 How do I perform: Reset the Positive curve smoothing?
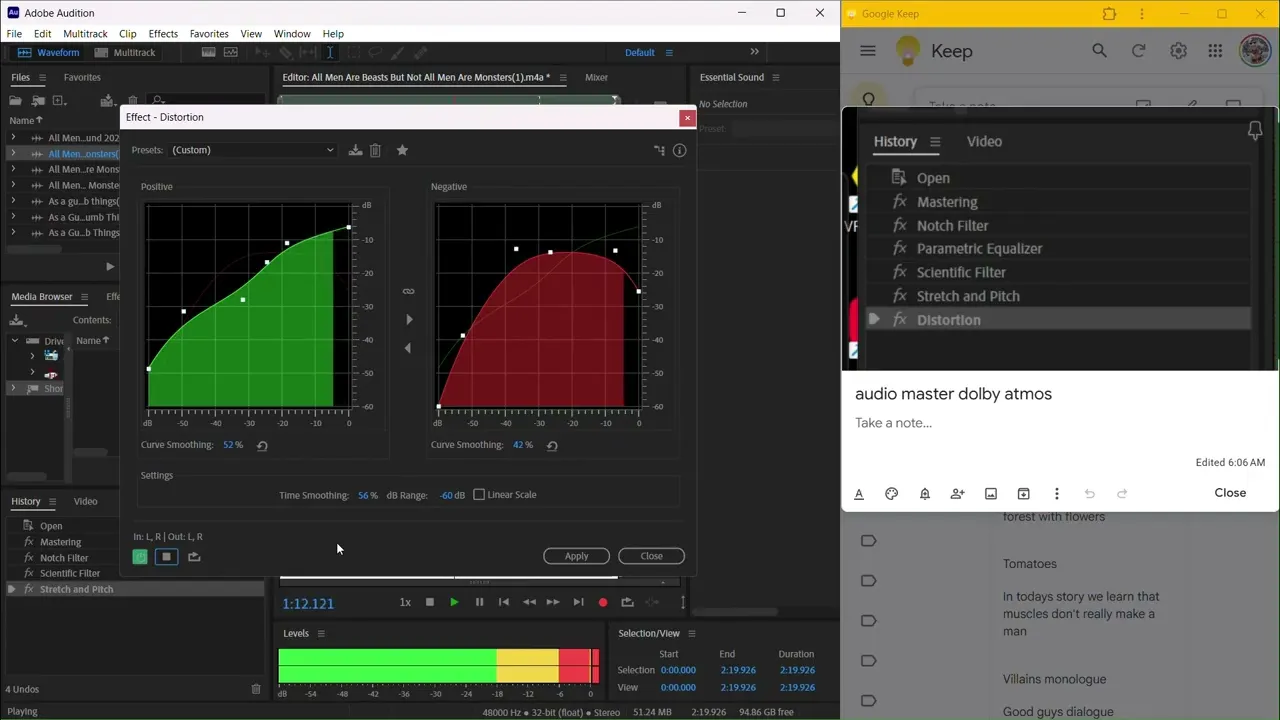tap(262, 446)
